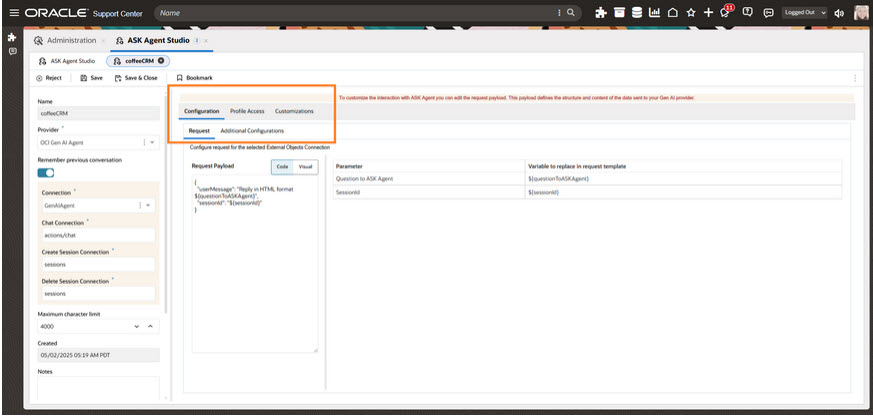
Task: Open the Profile Access tab
Action: pyautogui.click(x=247, y=111)
